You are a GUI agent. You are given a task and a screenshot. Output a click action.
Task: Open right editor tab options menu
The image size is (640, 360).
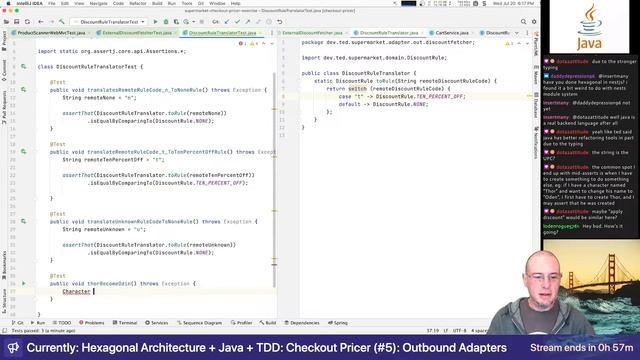pyautogui.click(x=527, y=33)
